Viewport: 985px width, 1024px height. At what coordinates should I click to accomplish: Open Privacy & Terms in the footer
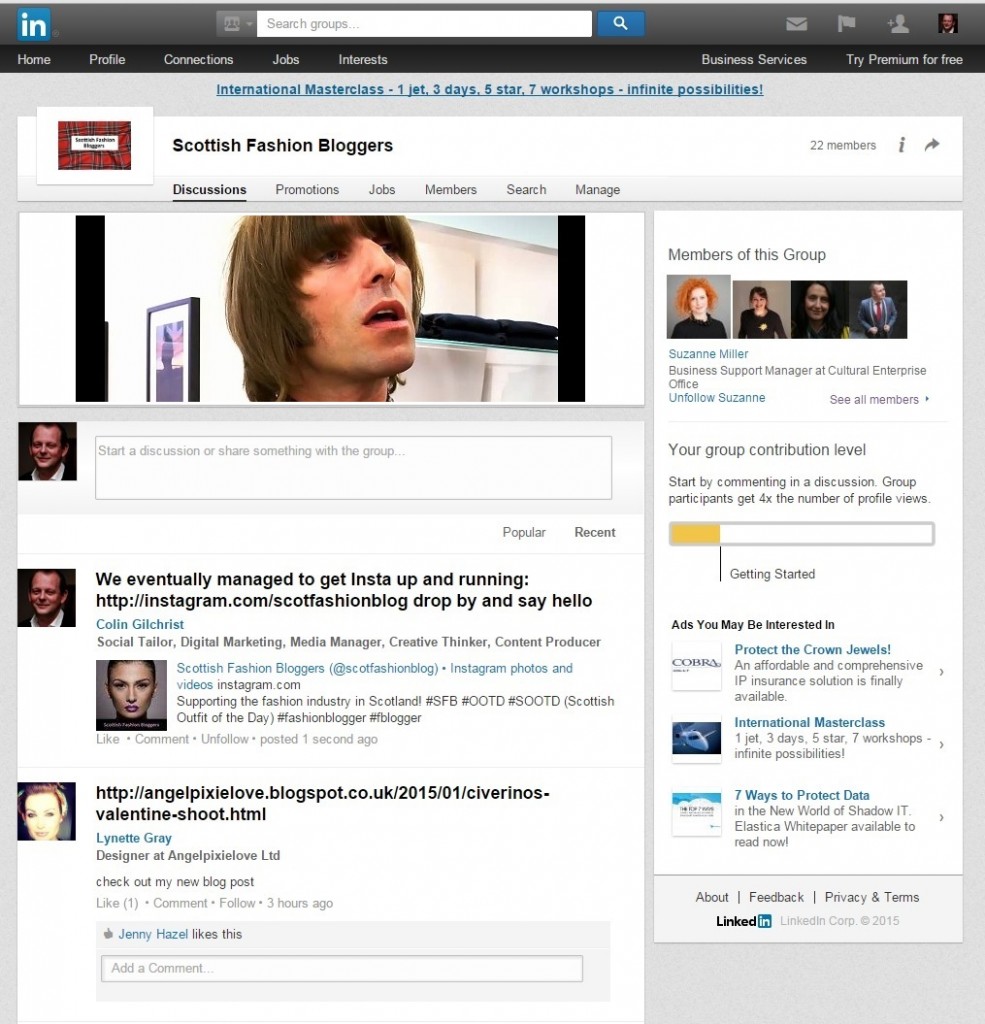871,897
